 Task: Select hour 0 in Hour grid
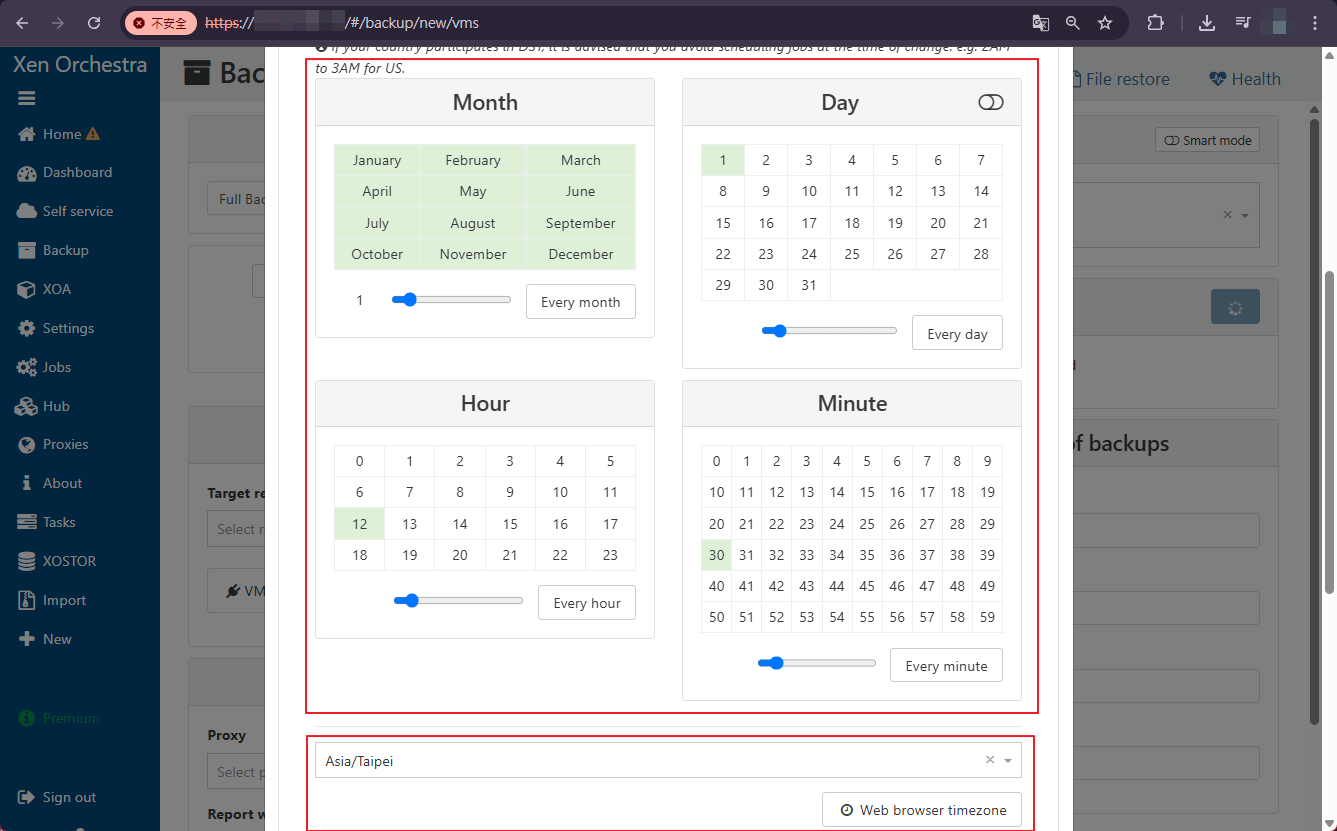click(x=360, y=461)
